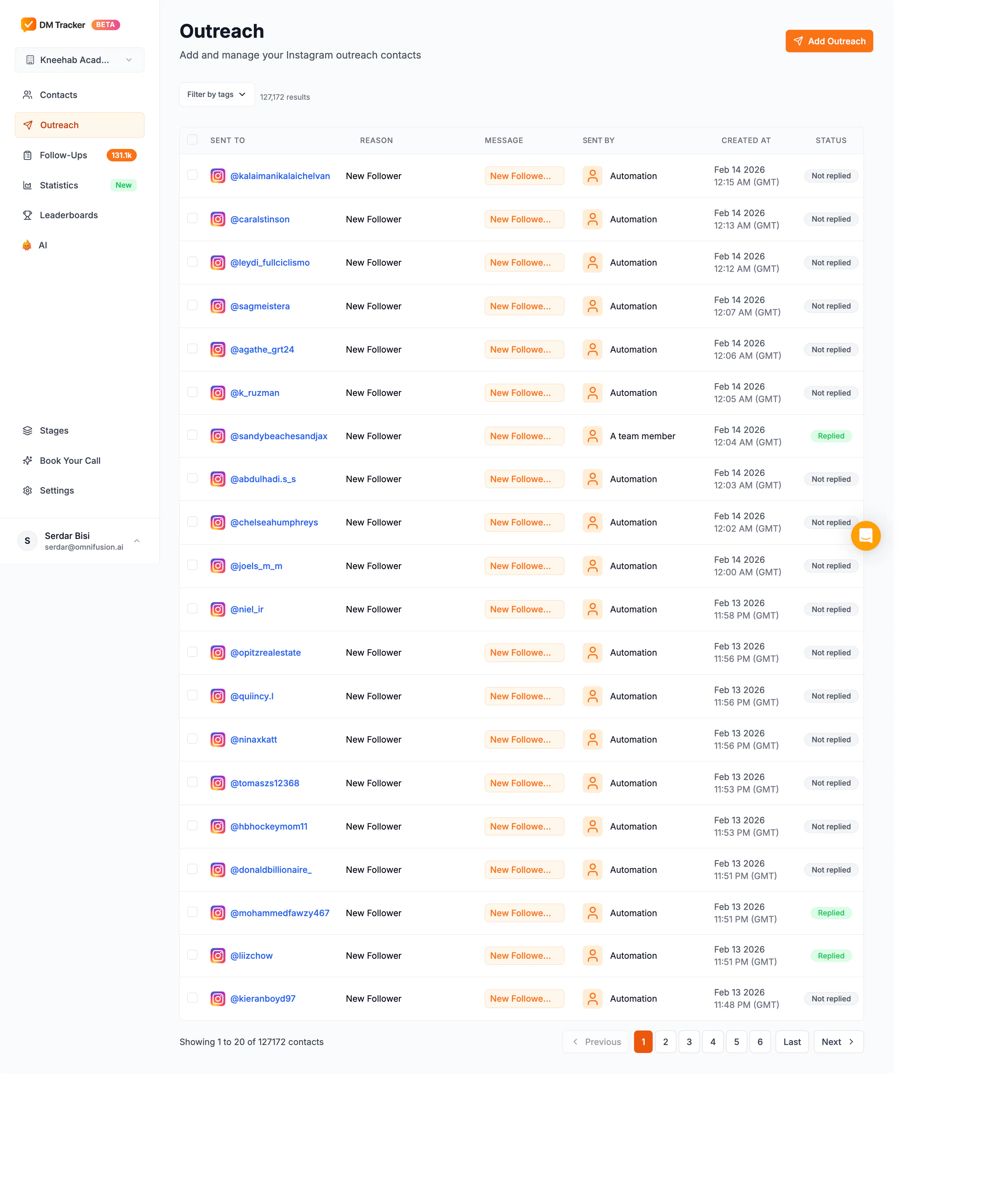Click the Book Your Call sparkle icon
Screen dimensions: 982x1204
tap(27, 461)
